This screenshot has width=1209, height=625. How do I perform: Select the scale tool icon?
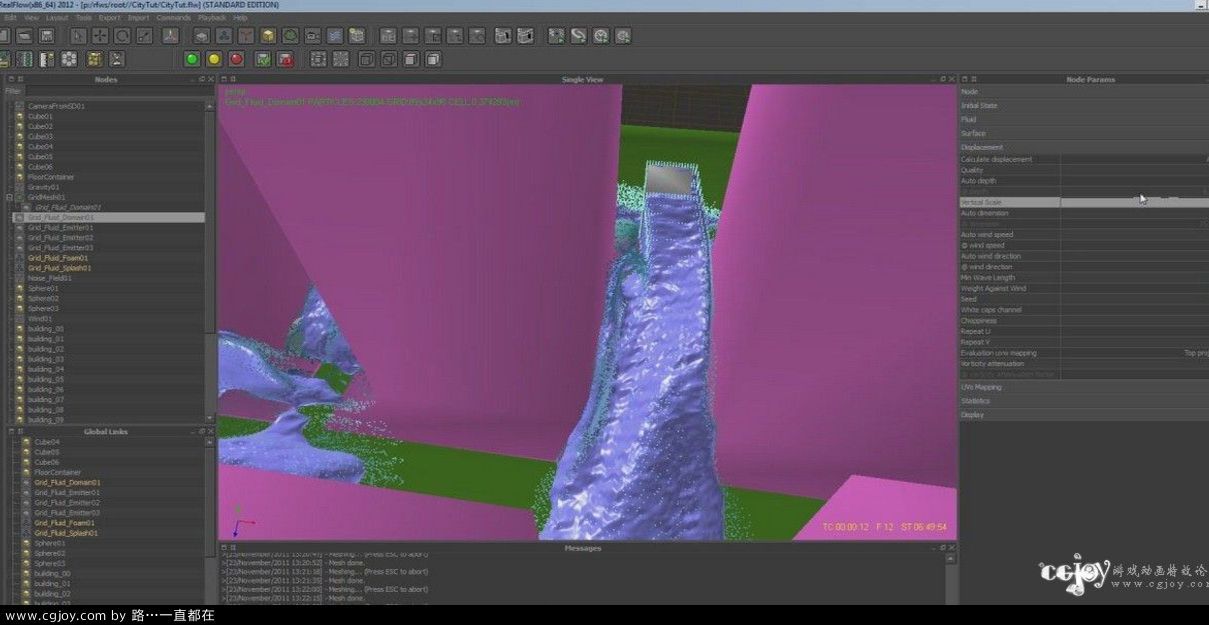(144, 35)
